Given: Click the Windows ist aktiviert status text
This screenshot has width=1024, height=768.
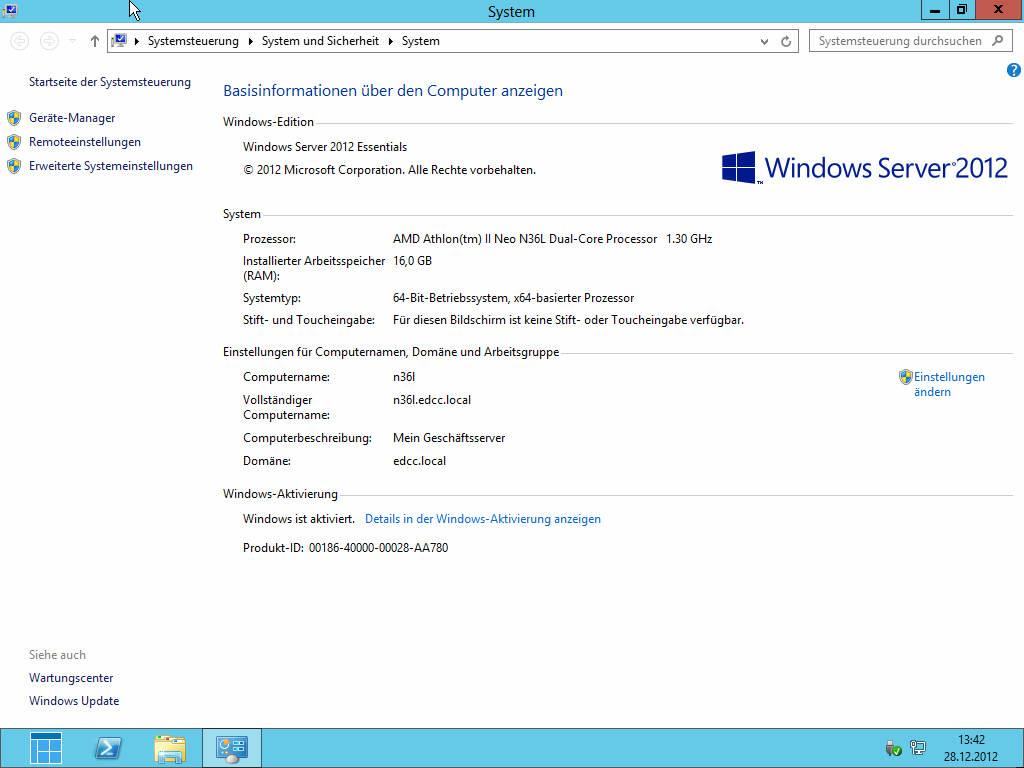Looking at the screenshot, I should tap(298, 519).
